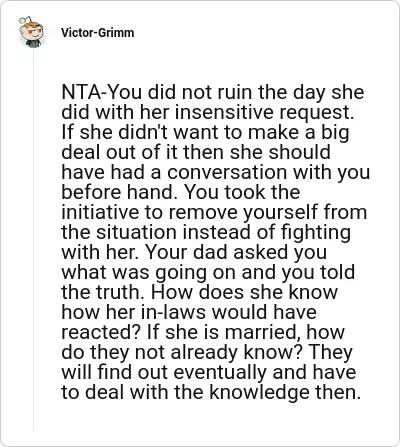Click the line "initiative to remove yourself from"
The height and width of the screenshot is (447, 400).
click(x=214, y=213)
